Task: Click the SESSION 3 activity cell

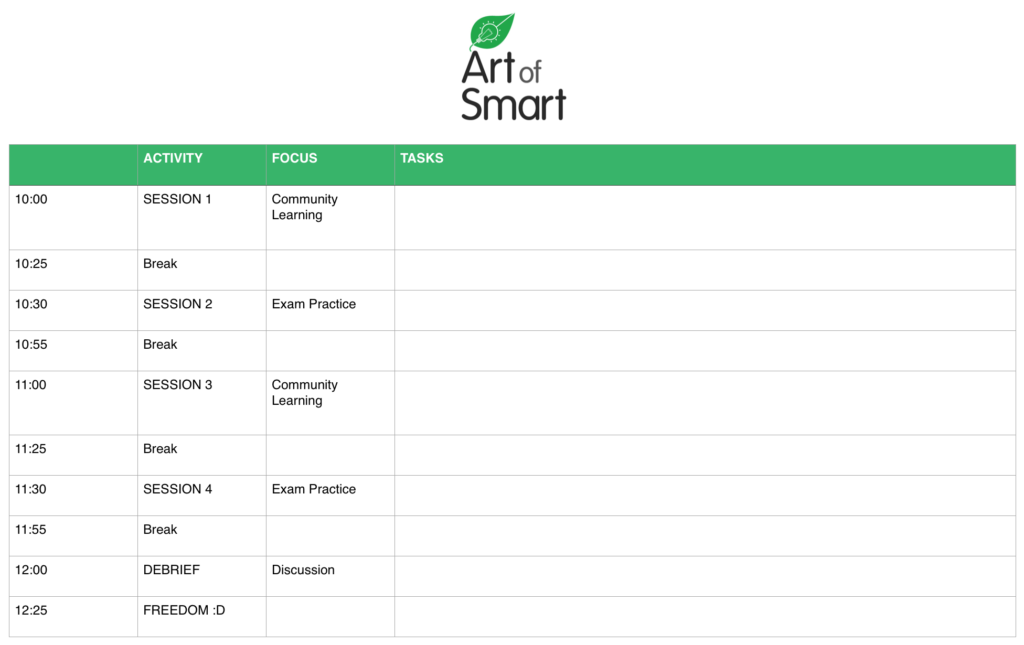Action: 178,385
